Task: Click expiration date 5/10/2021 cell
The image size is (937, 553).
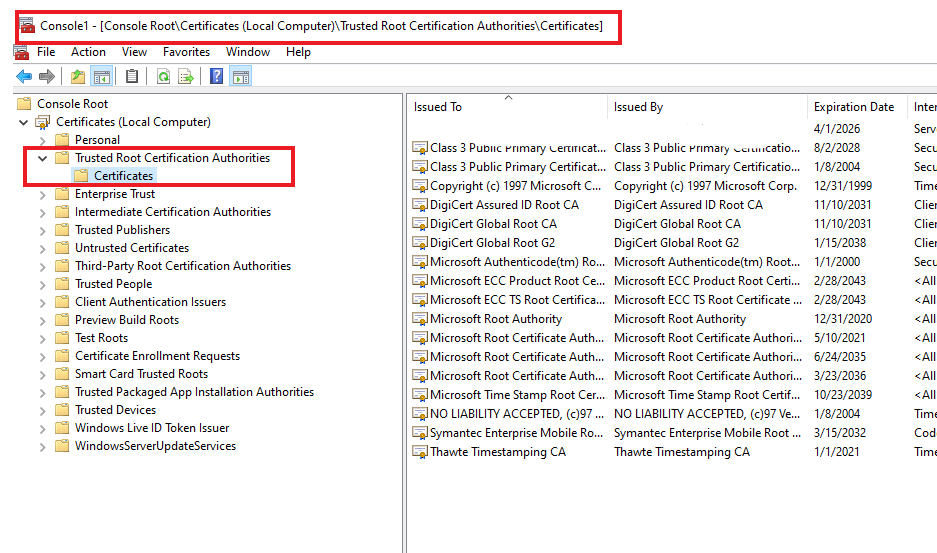Action: 840,338
